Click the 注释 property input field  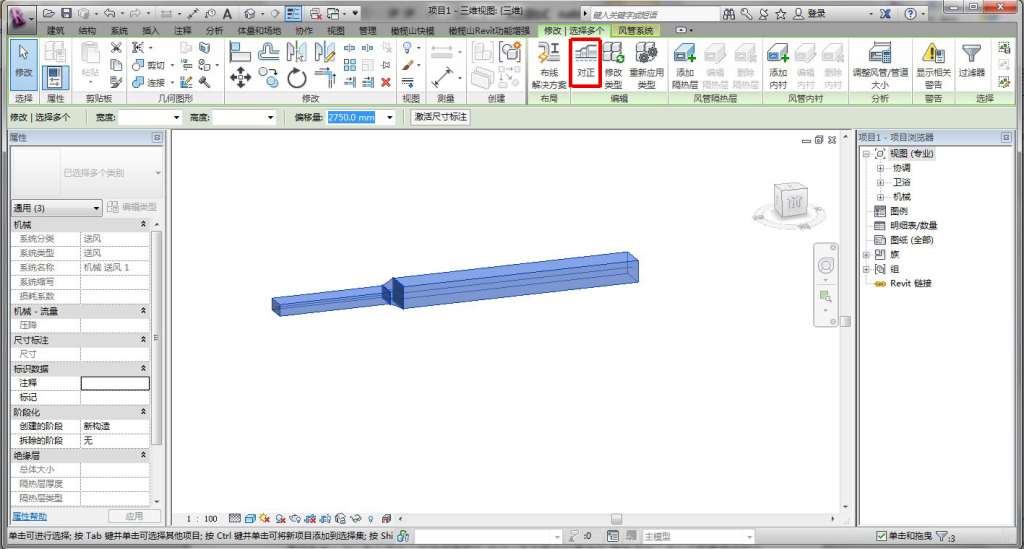tap(115, 383)
